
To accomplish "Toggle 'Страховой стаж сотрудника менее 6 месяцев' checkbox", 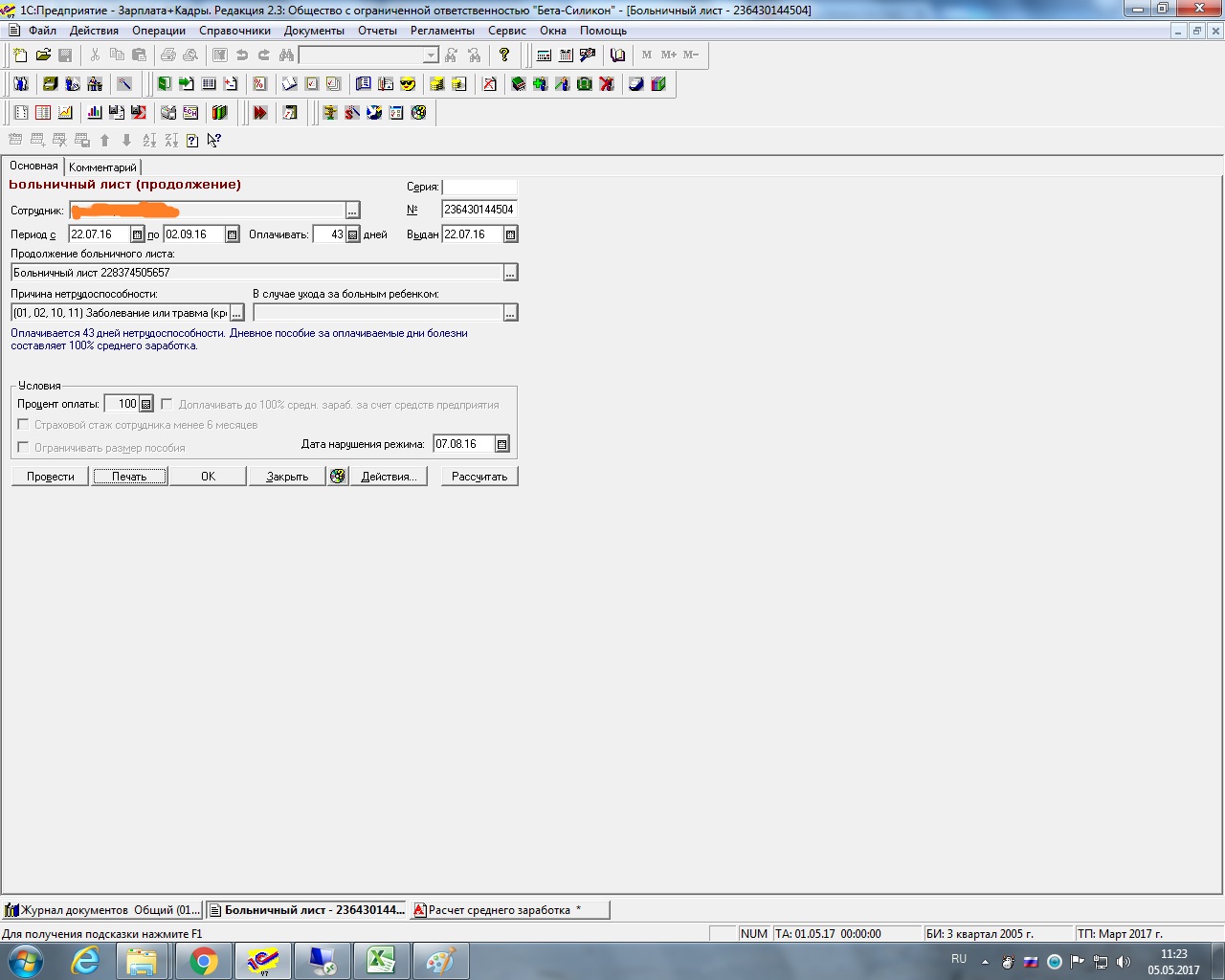I will coord(23,424).
